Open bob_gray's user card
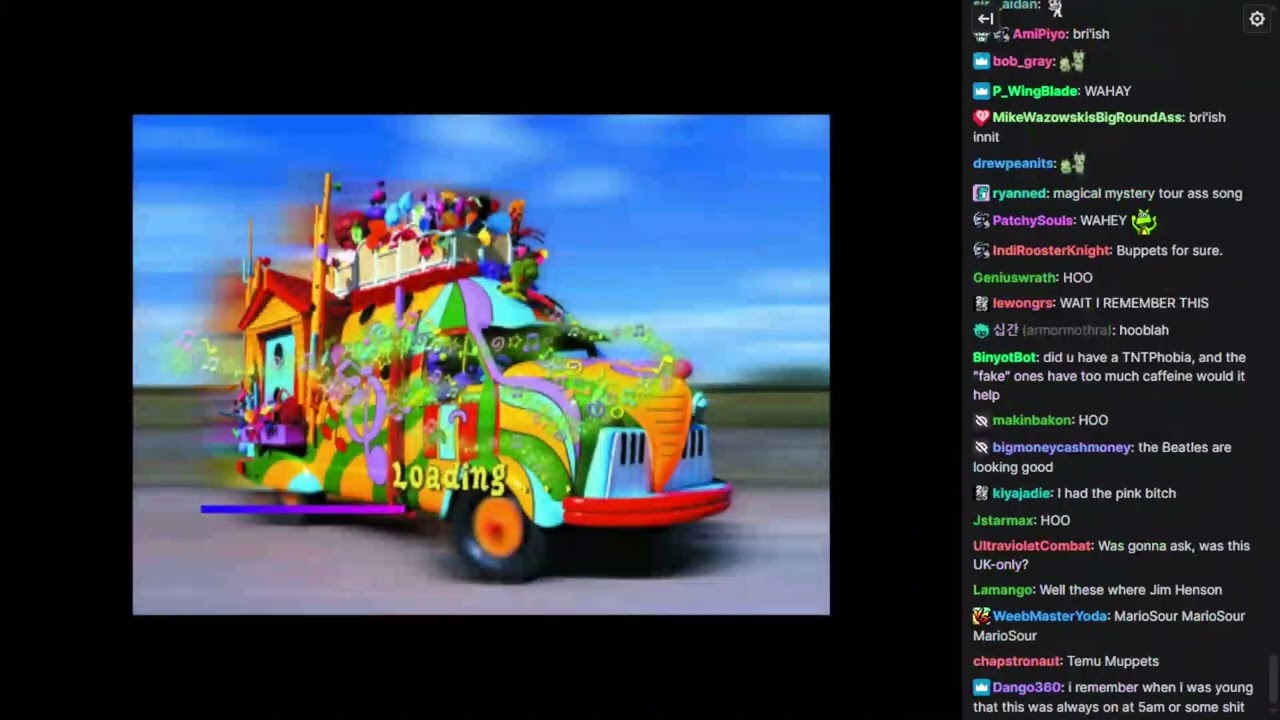1280x720 pixels. pyautogui.click(x=1023, y=62)
